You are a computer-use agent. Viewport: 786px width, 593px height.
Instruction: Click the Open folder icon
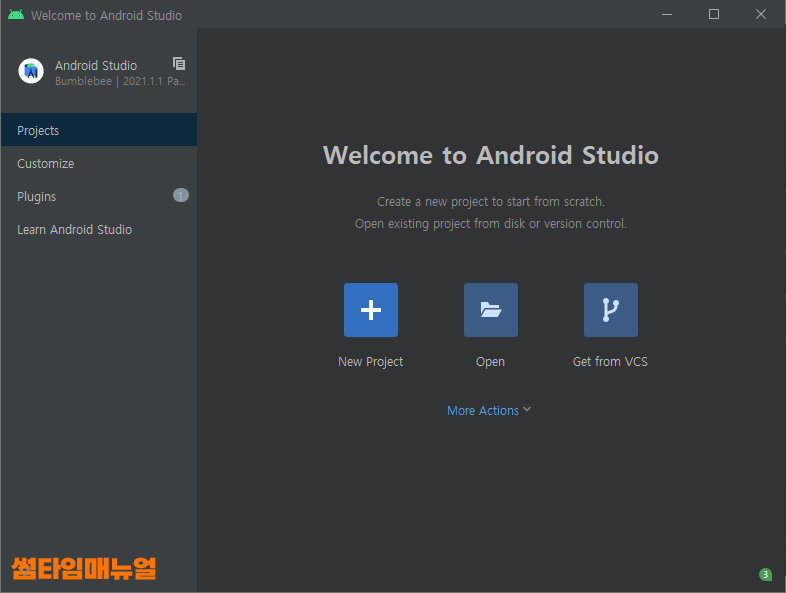[491, 310]
